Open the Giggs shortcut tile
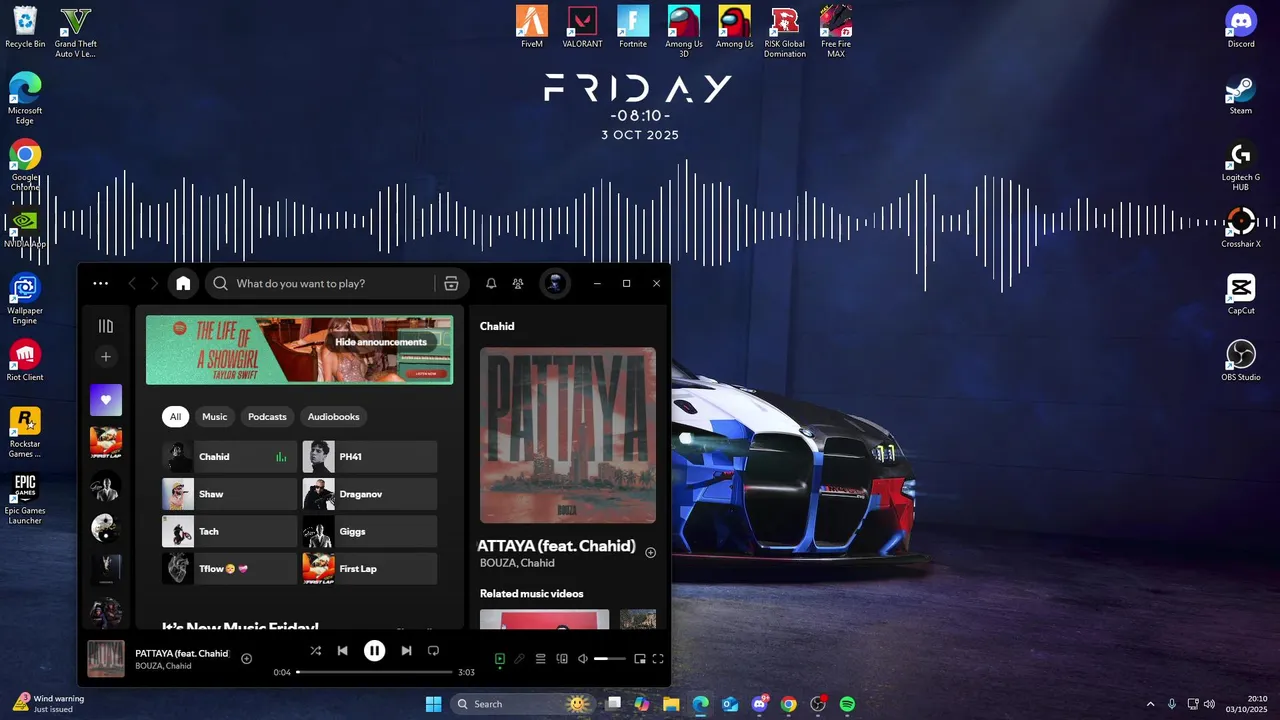 370,531
